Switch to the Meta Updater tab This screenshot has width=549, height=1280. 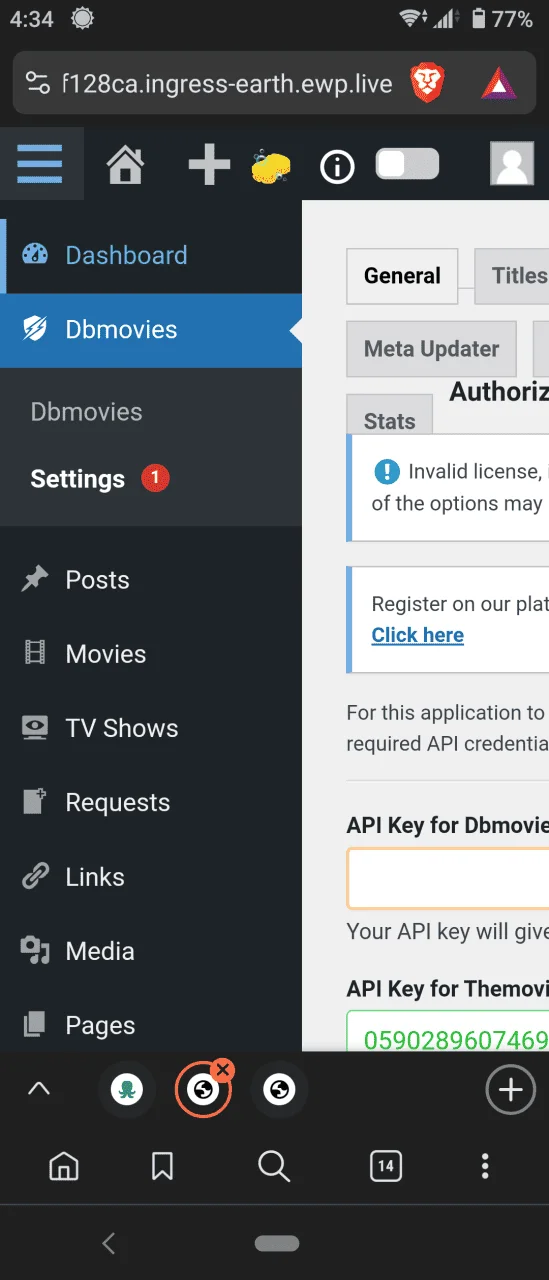pyautogui.click(x=431, y=349)
